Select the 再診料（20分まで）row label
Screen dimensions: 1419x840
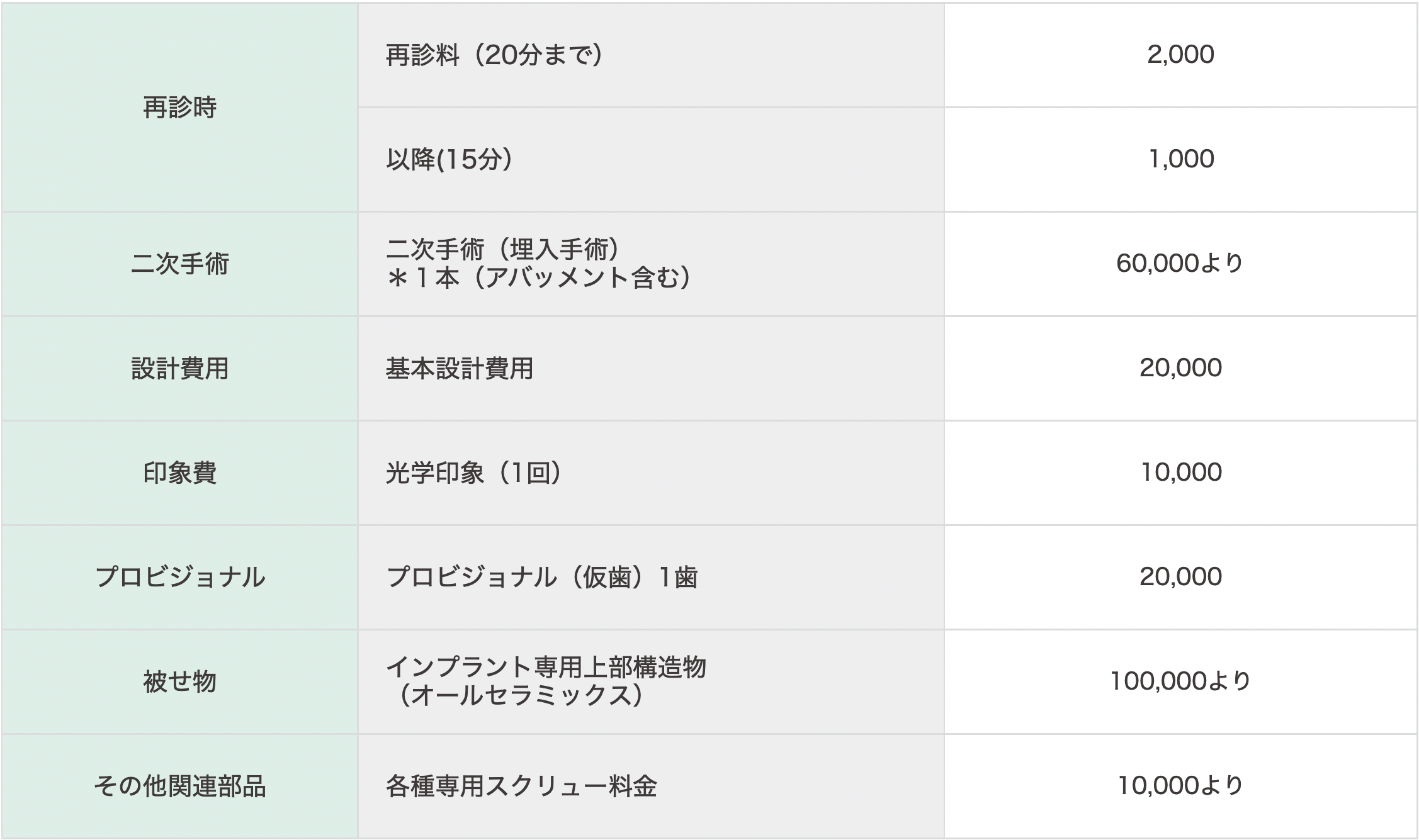pos(494,55)
